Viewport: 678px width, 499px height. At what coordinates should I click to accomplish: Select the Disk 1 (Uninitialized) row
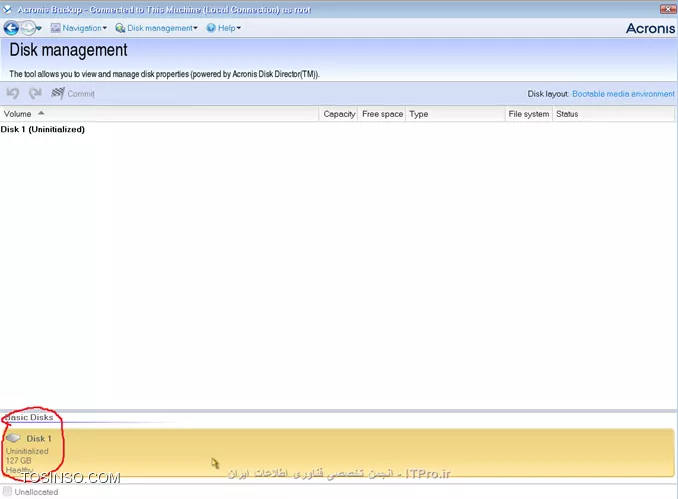click(x=43, y=129)
